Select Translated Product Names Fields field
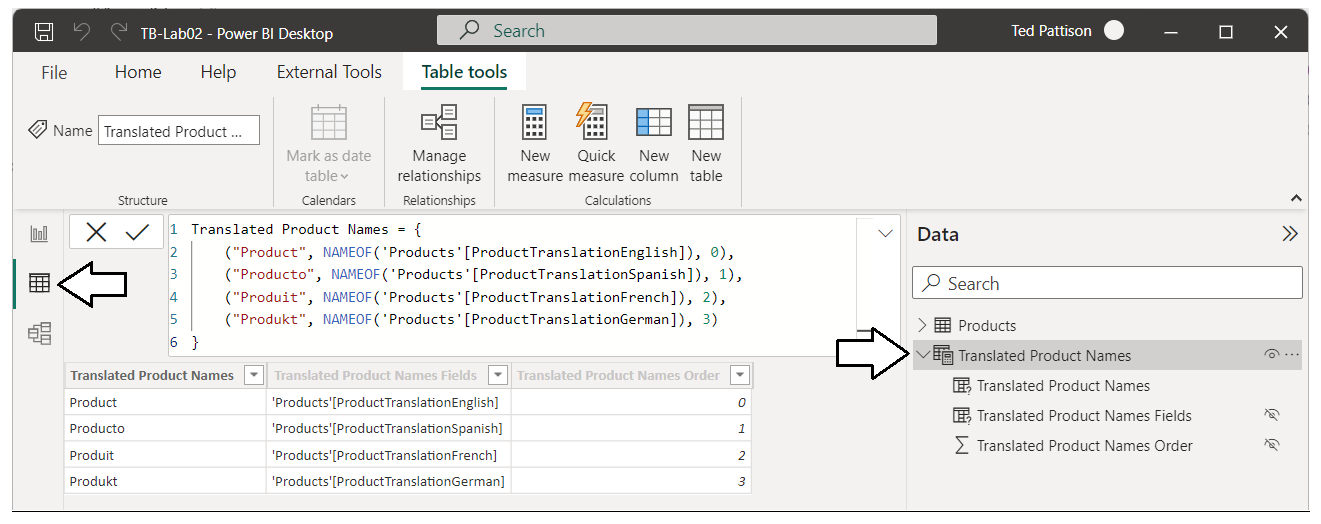Viewport: 1321px width, 524px height. [x=1084, y=415]
